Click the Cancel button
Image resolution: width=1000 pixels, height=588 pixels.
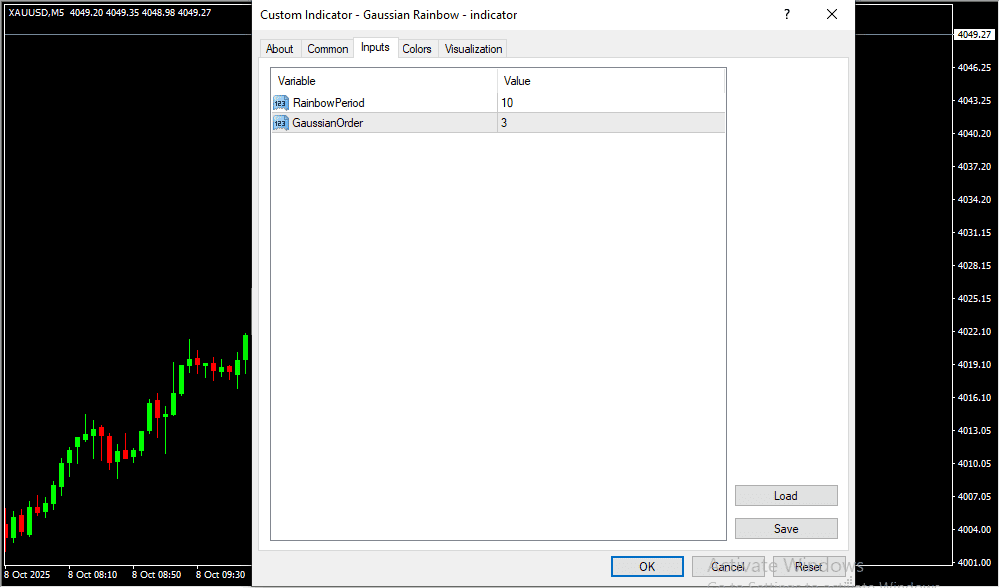pos(728,567)
